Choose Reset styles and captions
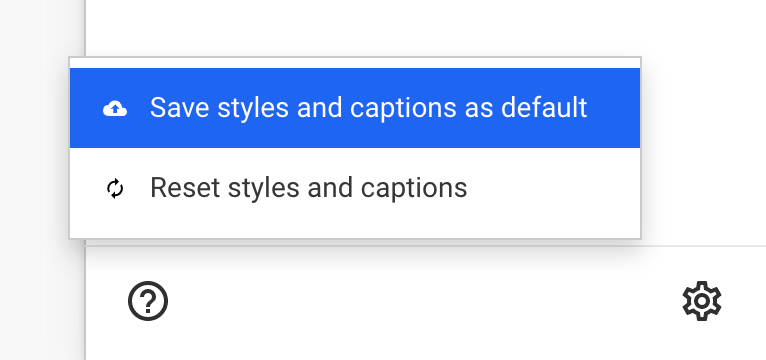Image resolution: width=766 pixels, height=360 pixels. click(x=355, y=188)
